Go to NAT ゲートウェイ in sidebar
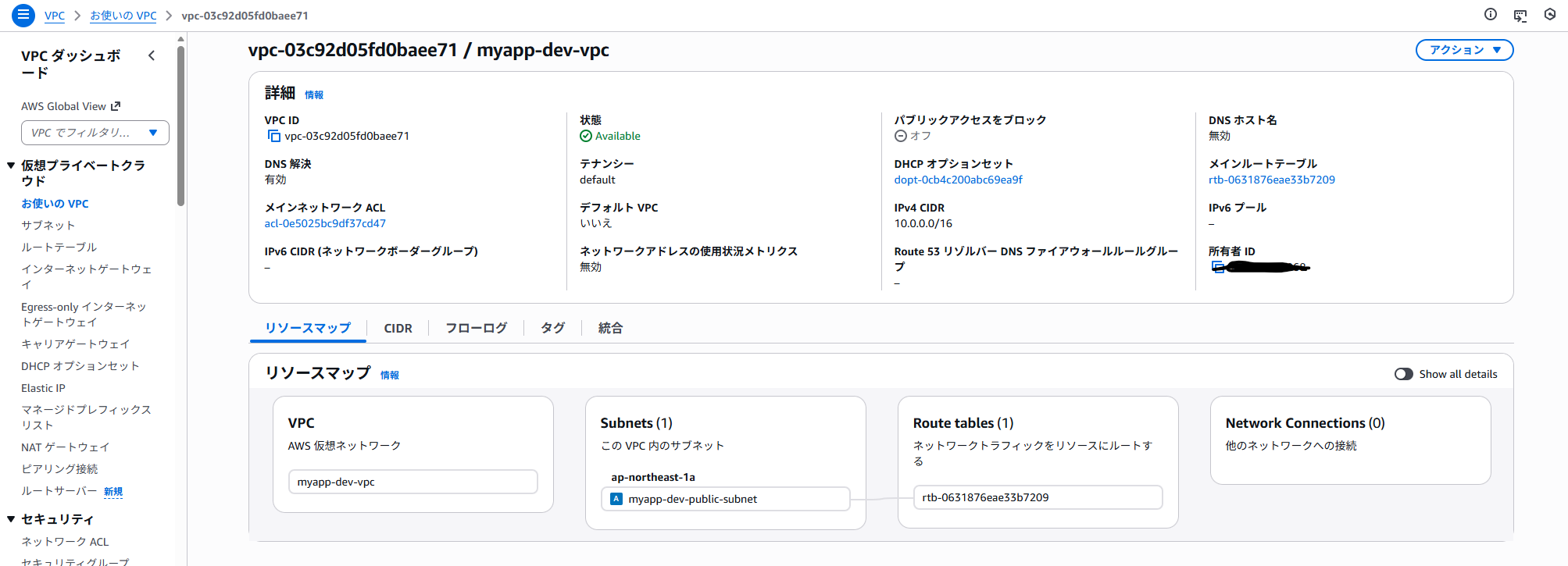This screenshot has height=566, width=1568. [x=65, y=447]
